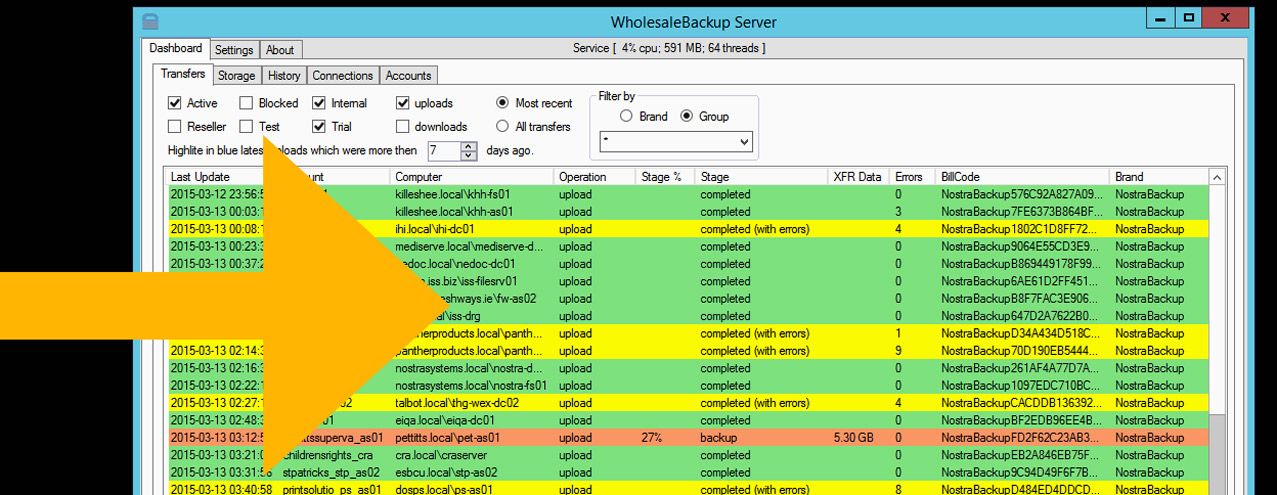This screenshot has width=1277, height=495.
Task: Click BillCode NostraBackup576C92A827A09
Action: click(x=1022, y=194)
